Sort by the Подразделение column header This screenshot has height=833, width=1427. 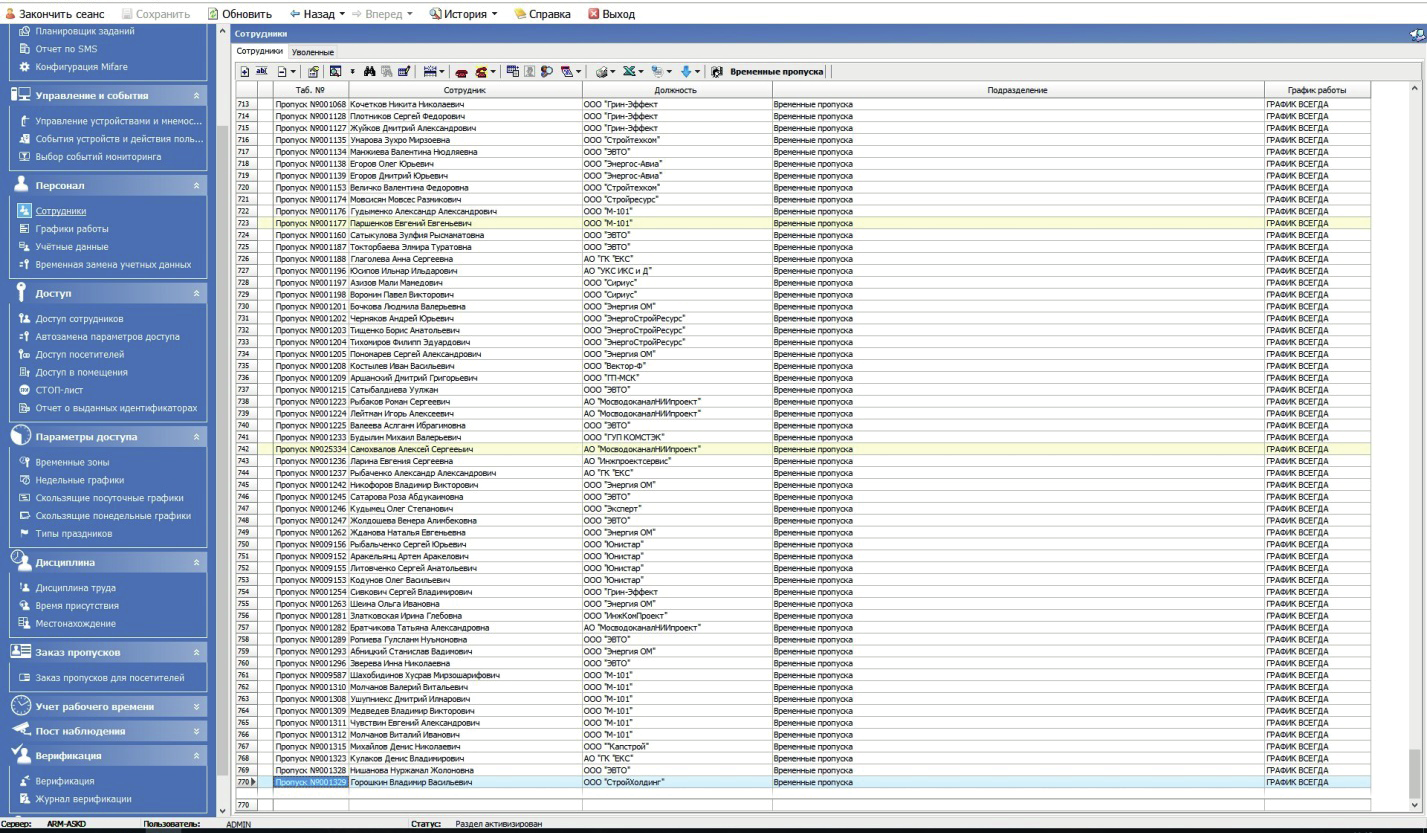[1017, 91]
